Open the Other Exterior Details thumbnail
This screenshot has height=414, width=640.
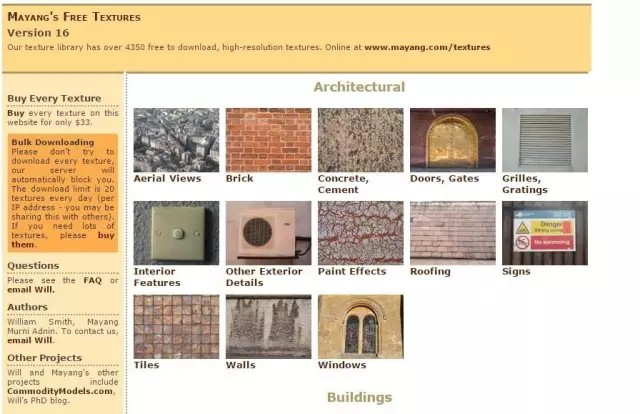[269, 233]
